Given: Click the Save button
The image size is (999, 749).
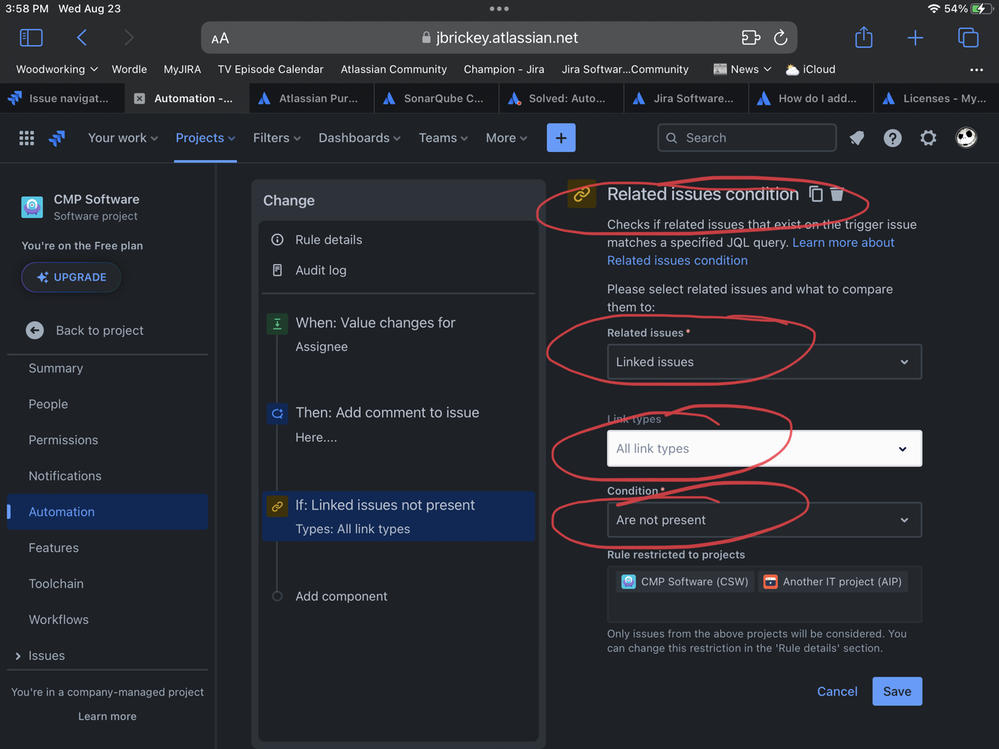Looking at the screenshot, I should pos(897,691).
